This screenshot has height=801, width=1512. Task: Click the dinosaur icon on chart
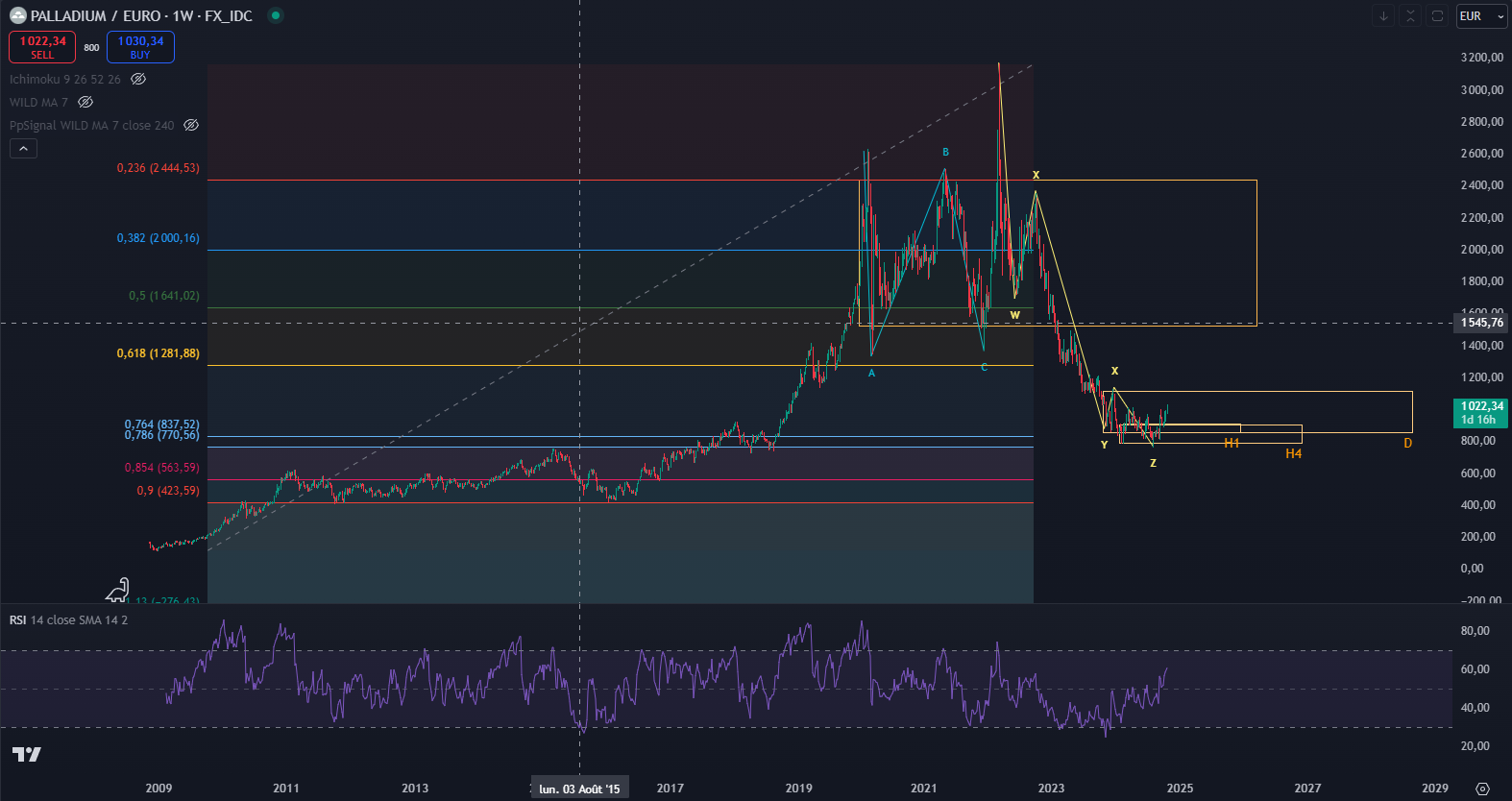(x=117, y=590)
